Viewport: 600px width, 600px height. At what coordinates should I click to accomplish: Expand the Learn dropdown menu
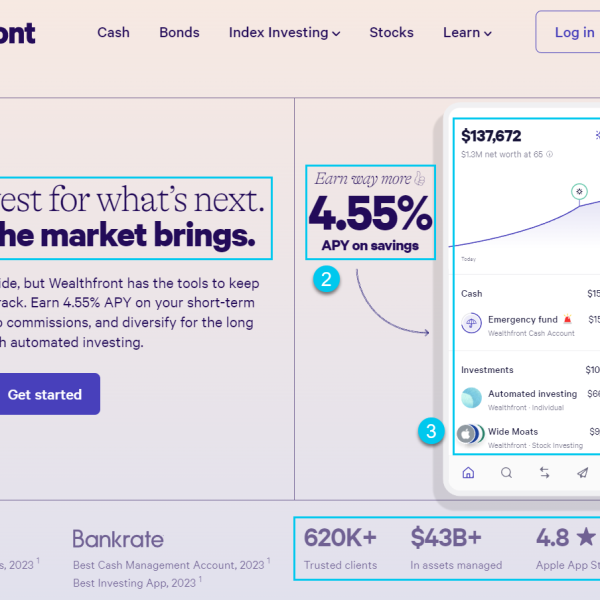[x=467, y=33]
